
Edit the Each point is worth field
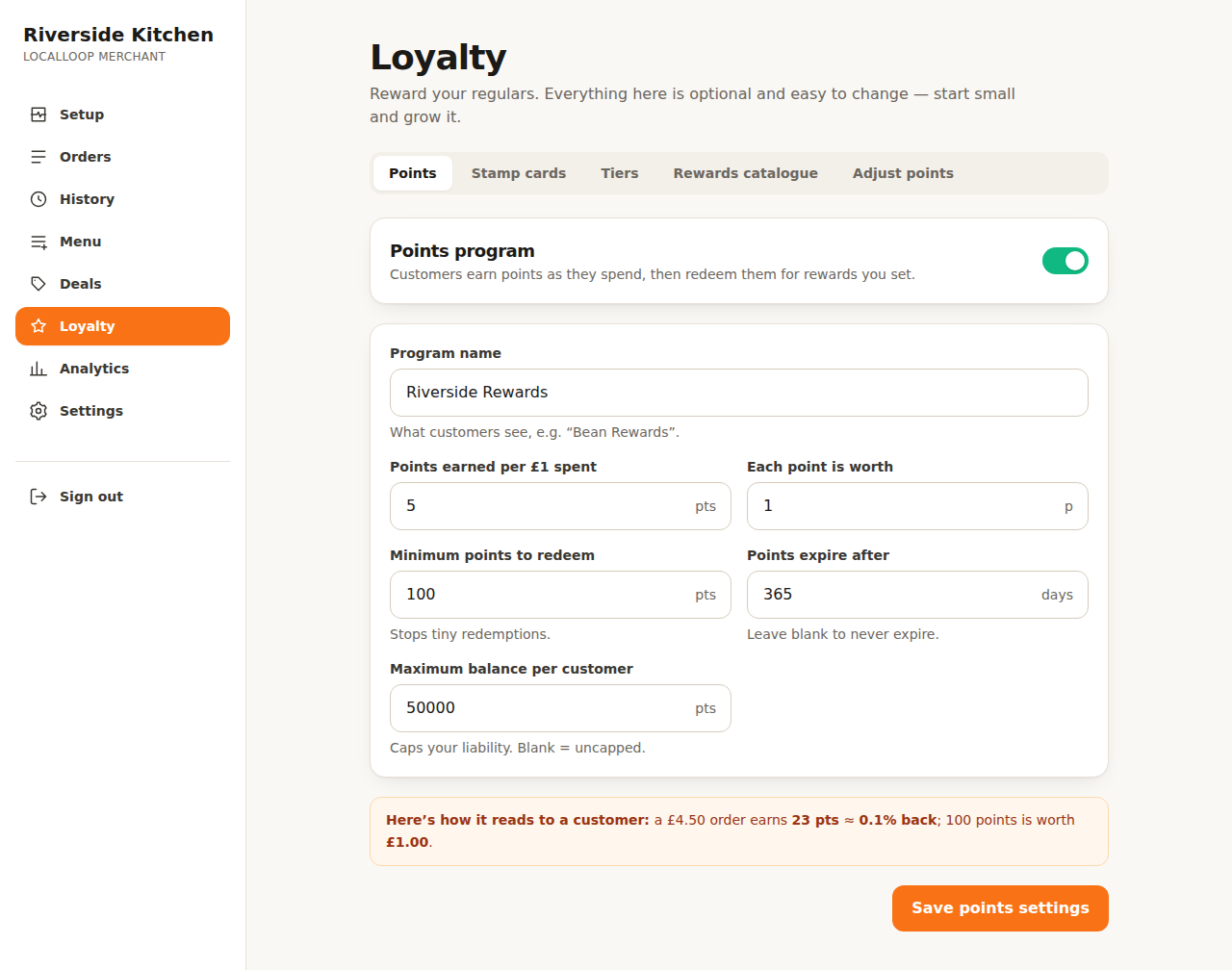(x=917, y=506)
